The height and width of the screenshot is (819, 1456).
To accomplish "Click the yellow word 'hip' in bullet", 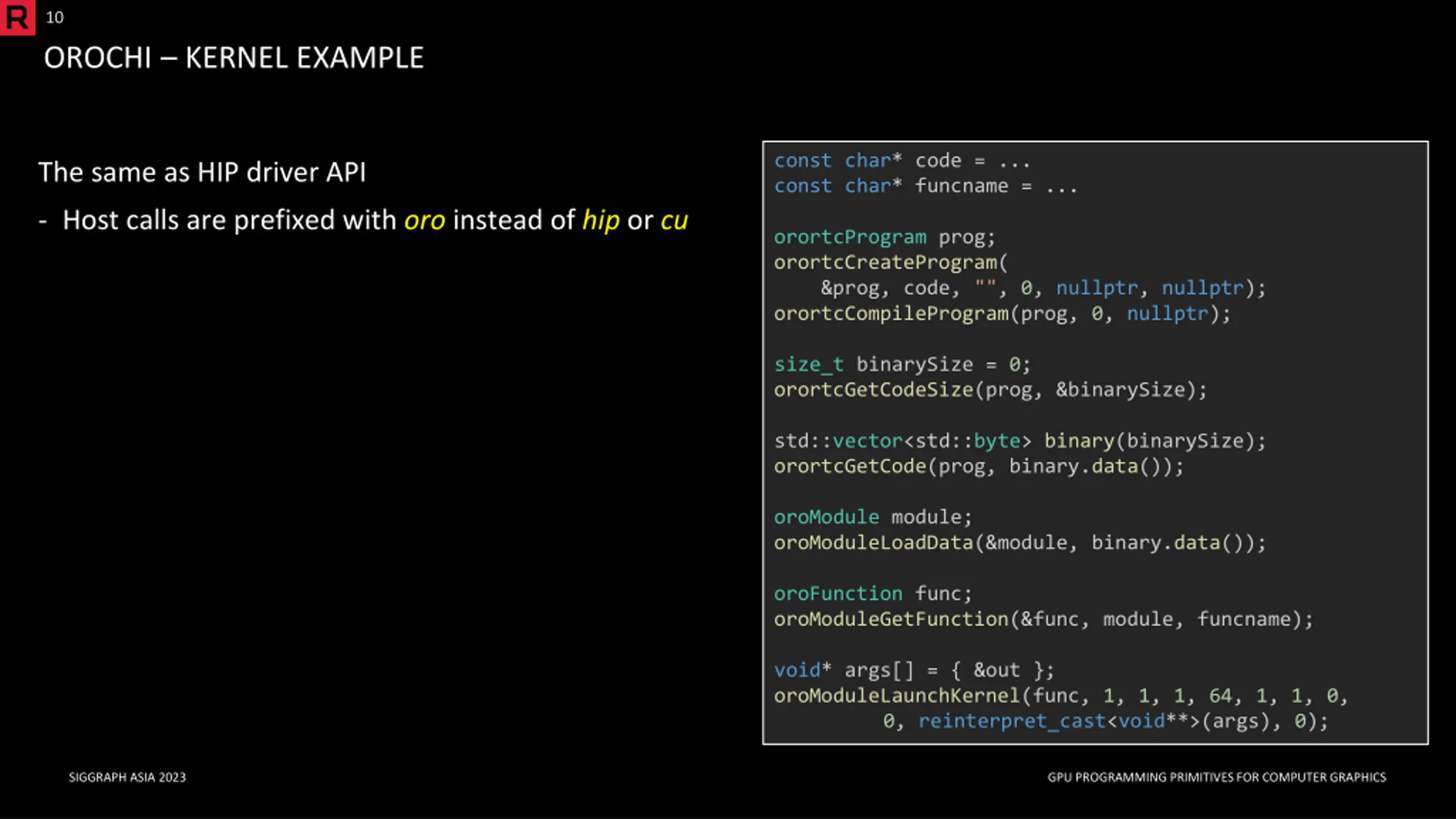I will click(x=601, y=221).
